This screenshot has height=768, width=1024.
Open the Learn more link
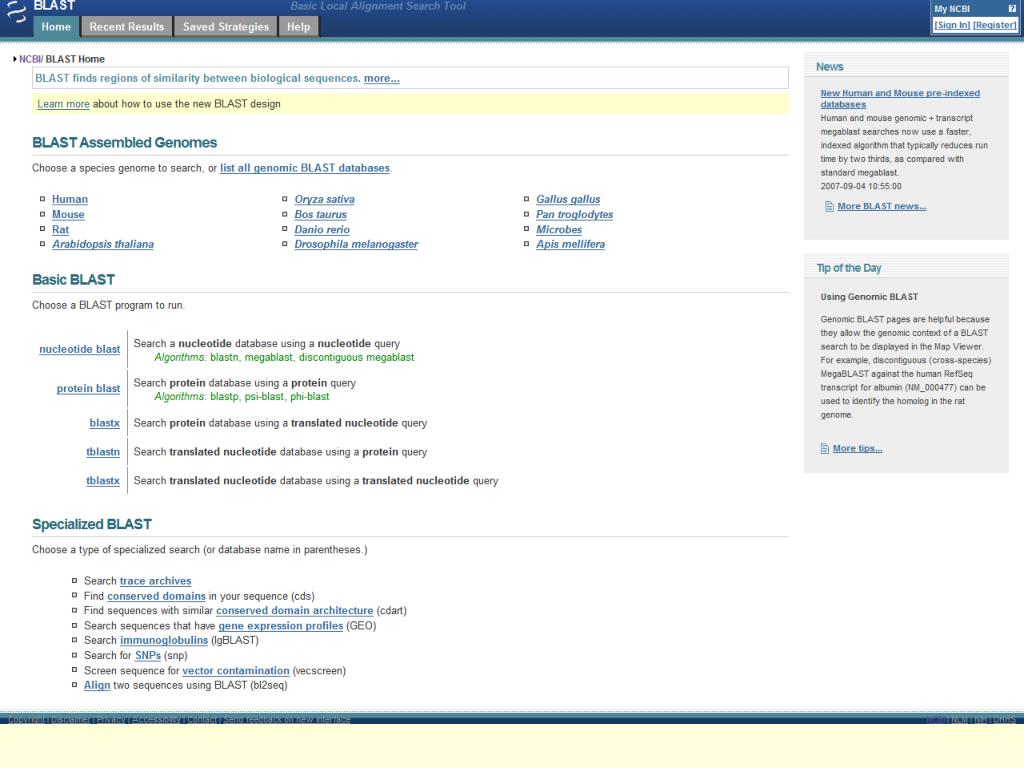point(63,104)
